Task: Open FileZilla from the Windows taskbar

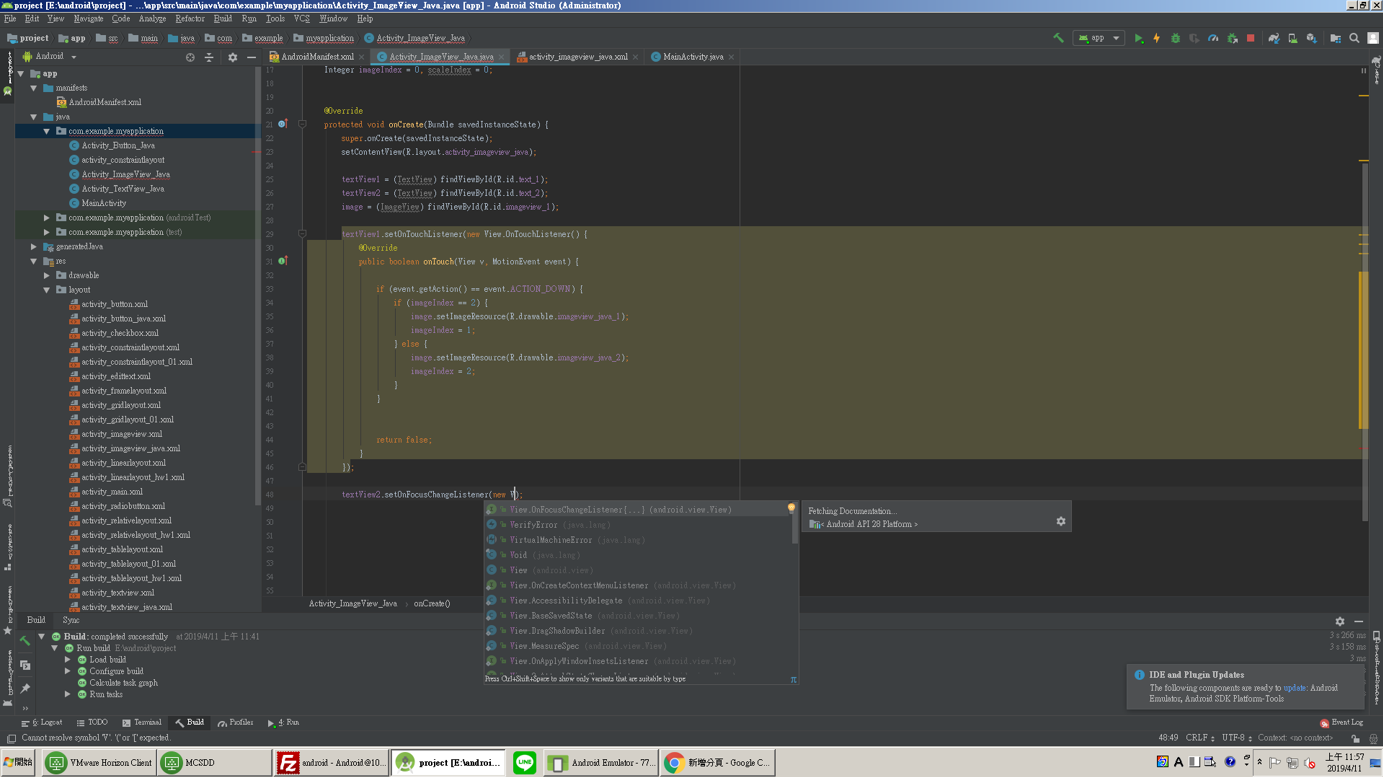Action: pyautogui.click(x=331, y=762)
